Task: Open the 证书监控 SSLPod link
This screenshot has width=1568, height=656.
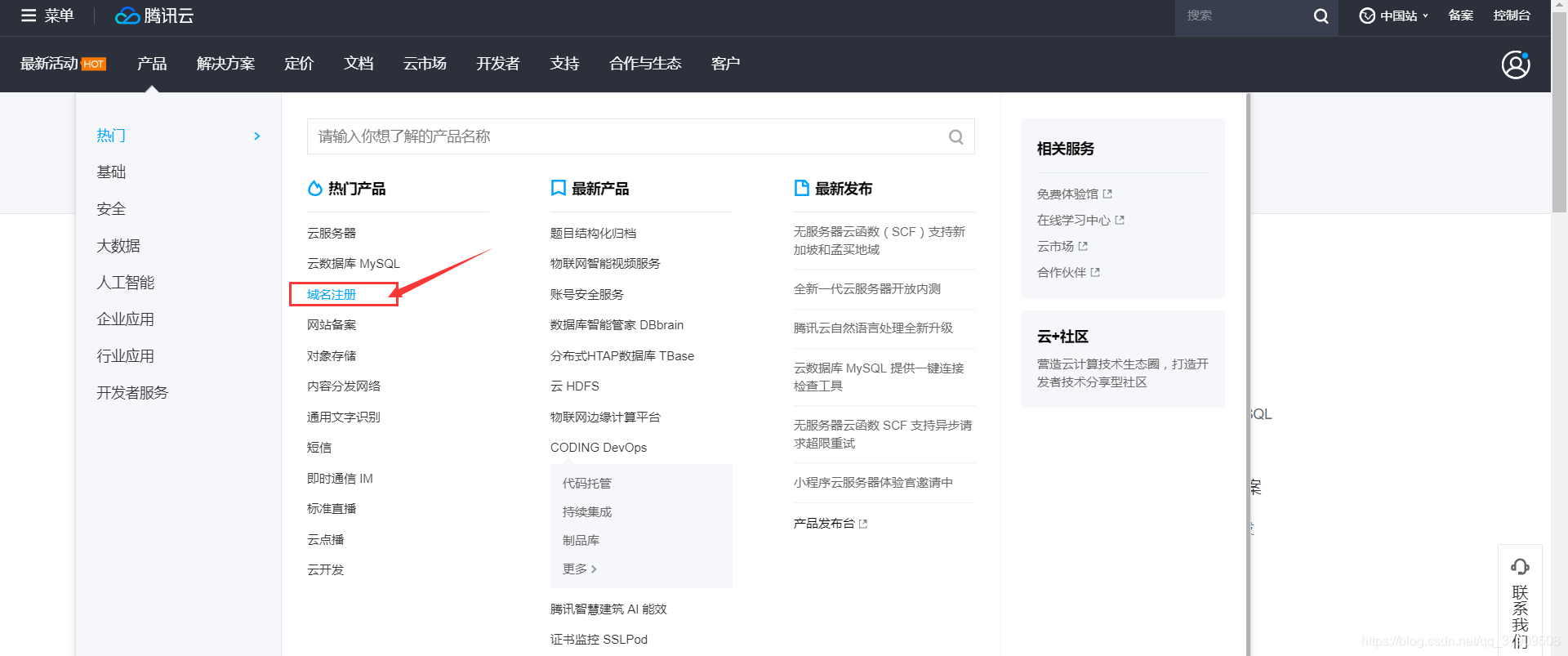Action: point(599,640)
